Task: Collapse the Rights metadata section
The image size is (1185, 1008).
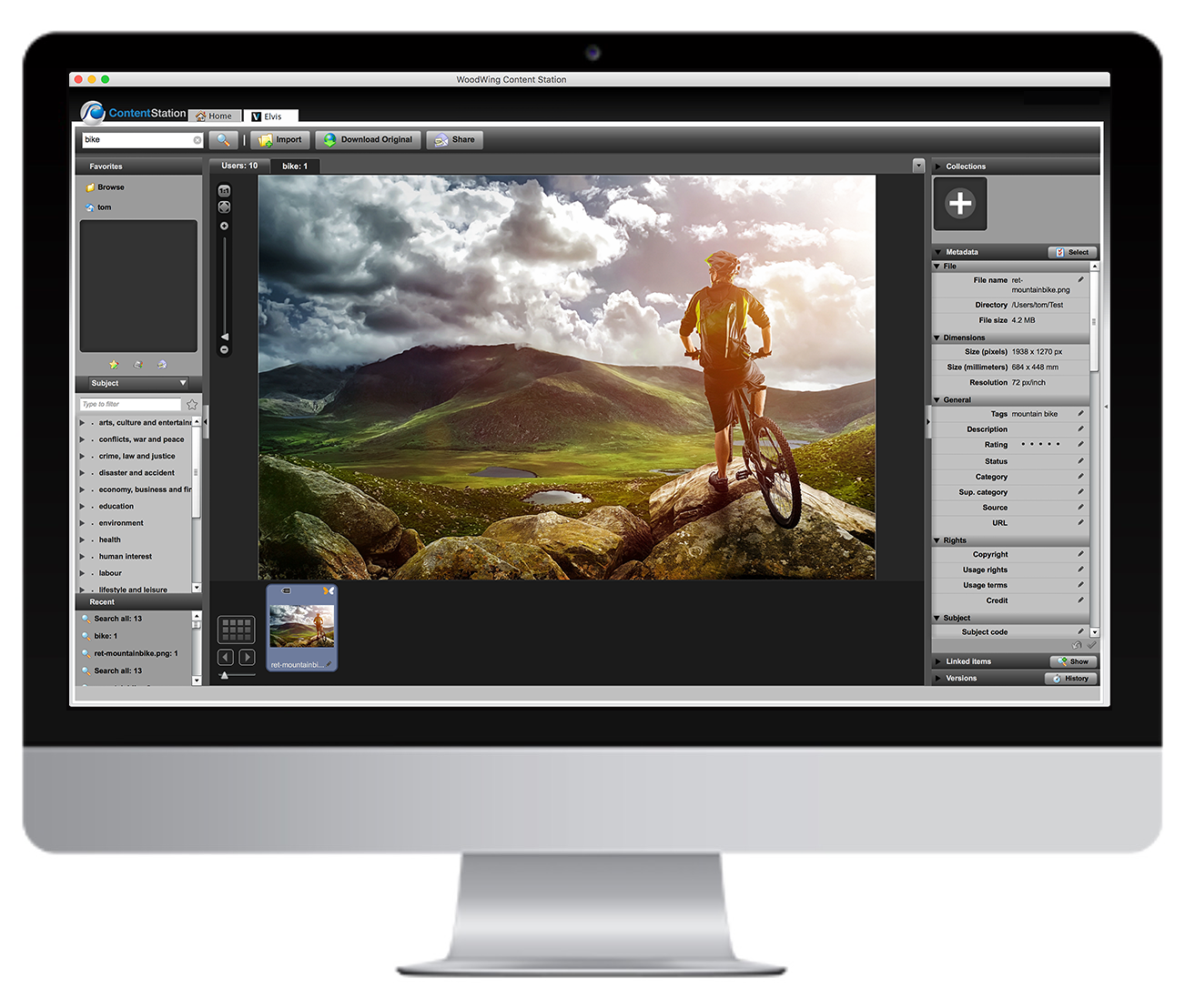Action: coord(937,540)
